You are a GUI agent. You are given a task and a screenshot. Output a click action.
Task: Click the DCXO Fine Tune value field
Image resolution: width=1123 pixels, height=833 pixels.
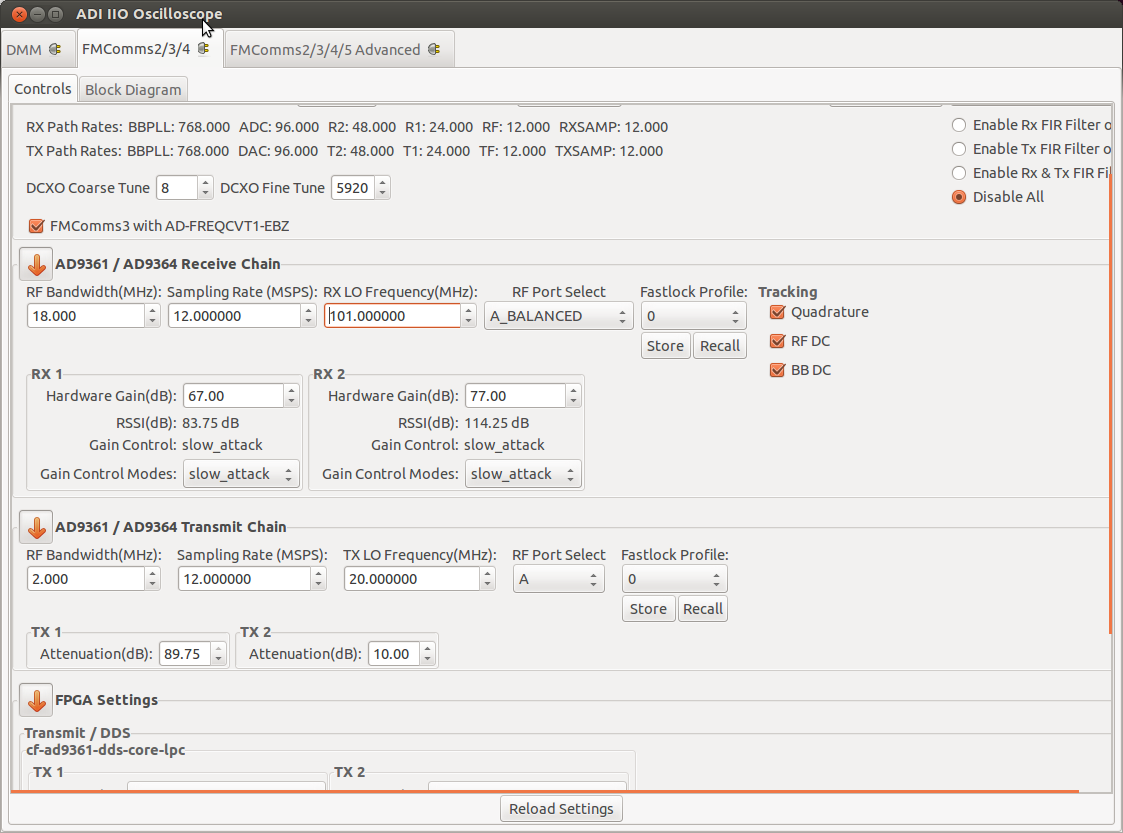(352, 188)
